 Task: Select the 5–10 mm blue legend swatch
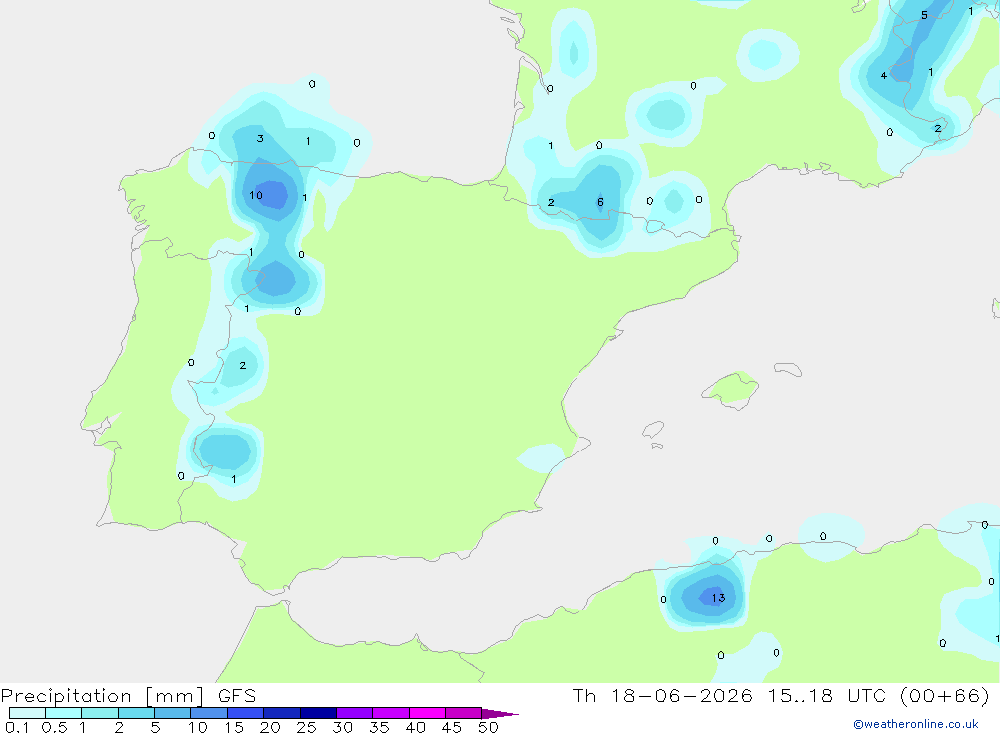(173, 713)
